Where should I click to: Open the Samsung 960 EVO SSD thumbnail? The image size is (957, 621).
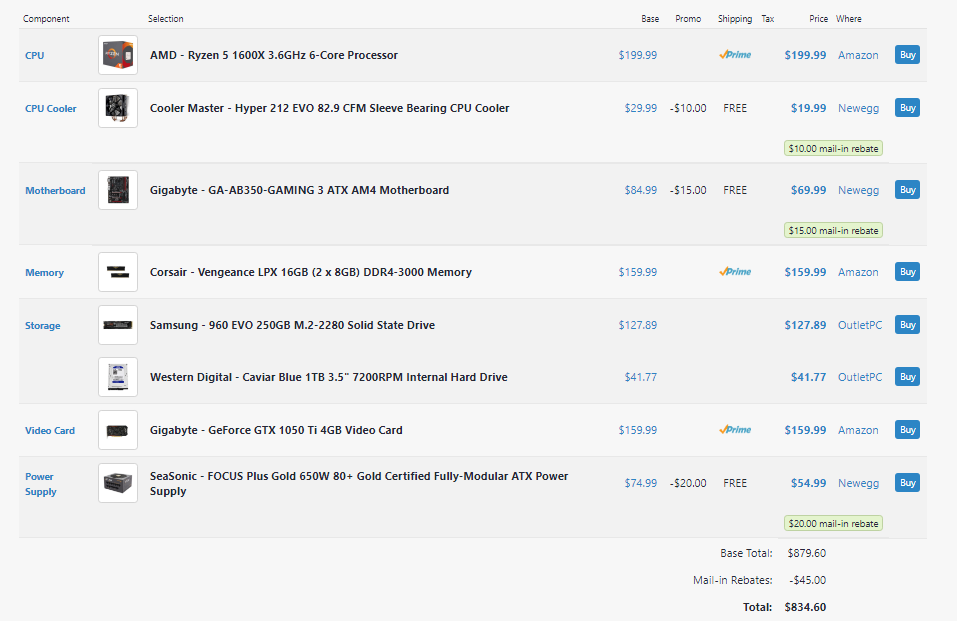(x=118, y=325)
